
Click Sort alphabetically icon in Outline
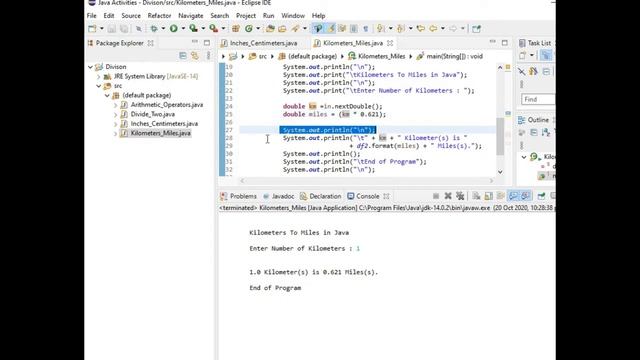click(546, 132)
